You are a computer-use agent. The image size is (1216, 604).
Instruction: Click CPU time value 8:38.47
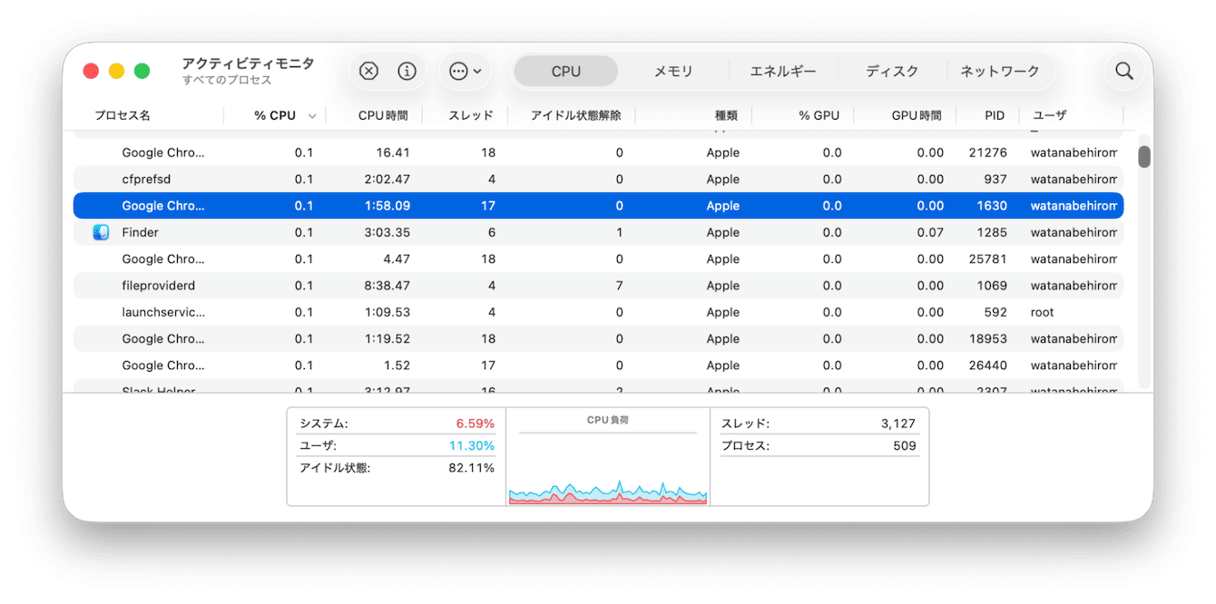[x=388, y=285]
